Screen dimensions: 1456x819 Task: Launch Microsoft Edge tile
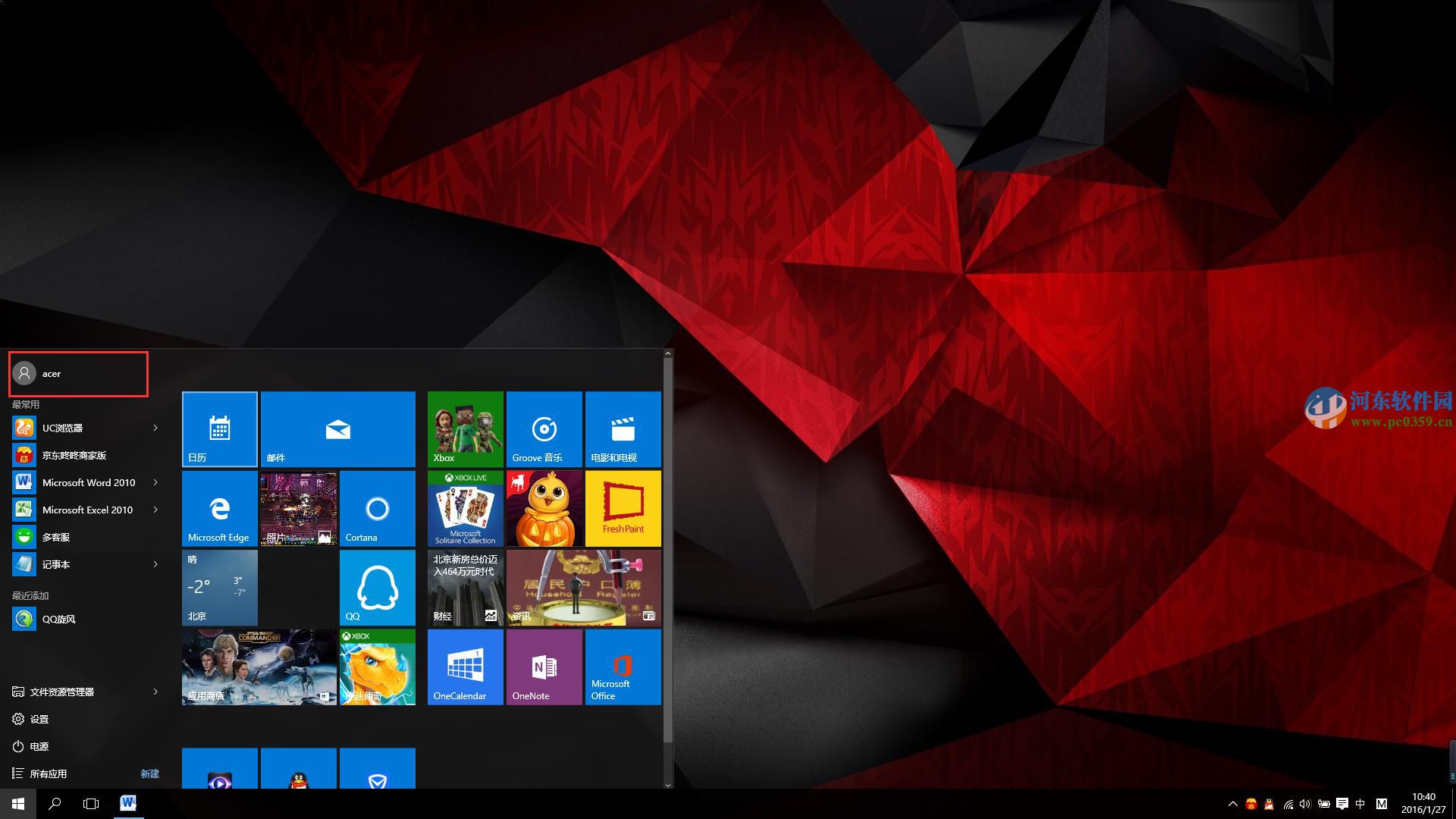point(219,508)
